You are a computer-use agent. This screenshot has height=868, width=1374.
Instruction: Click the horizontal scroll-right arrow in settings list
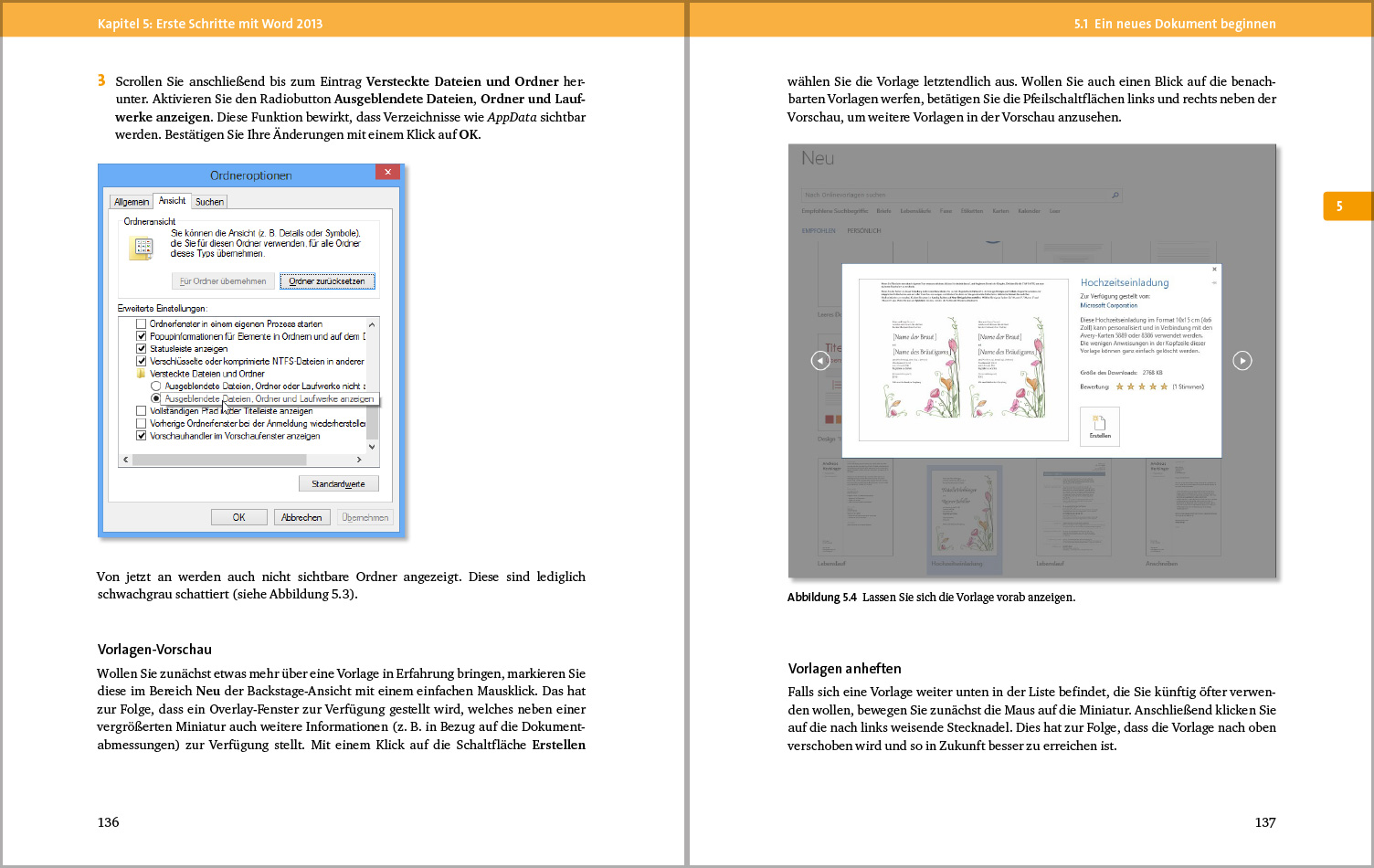pos(359,460)
